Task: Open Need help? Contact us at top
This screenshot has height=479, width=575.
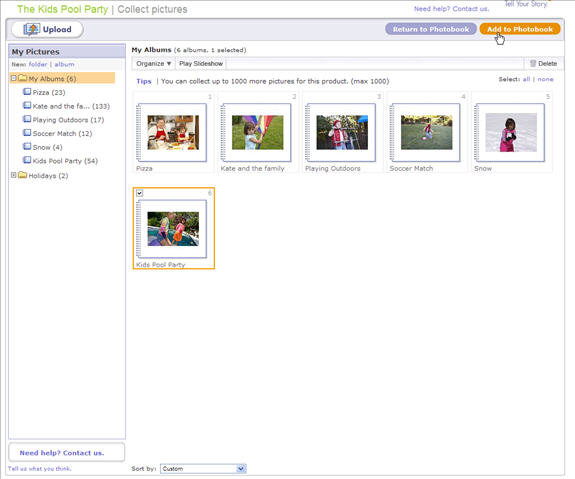Action: pos(451,9)
